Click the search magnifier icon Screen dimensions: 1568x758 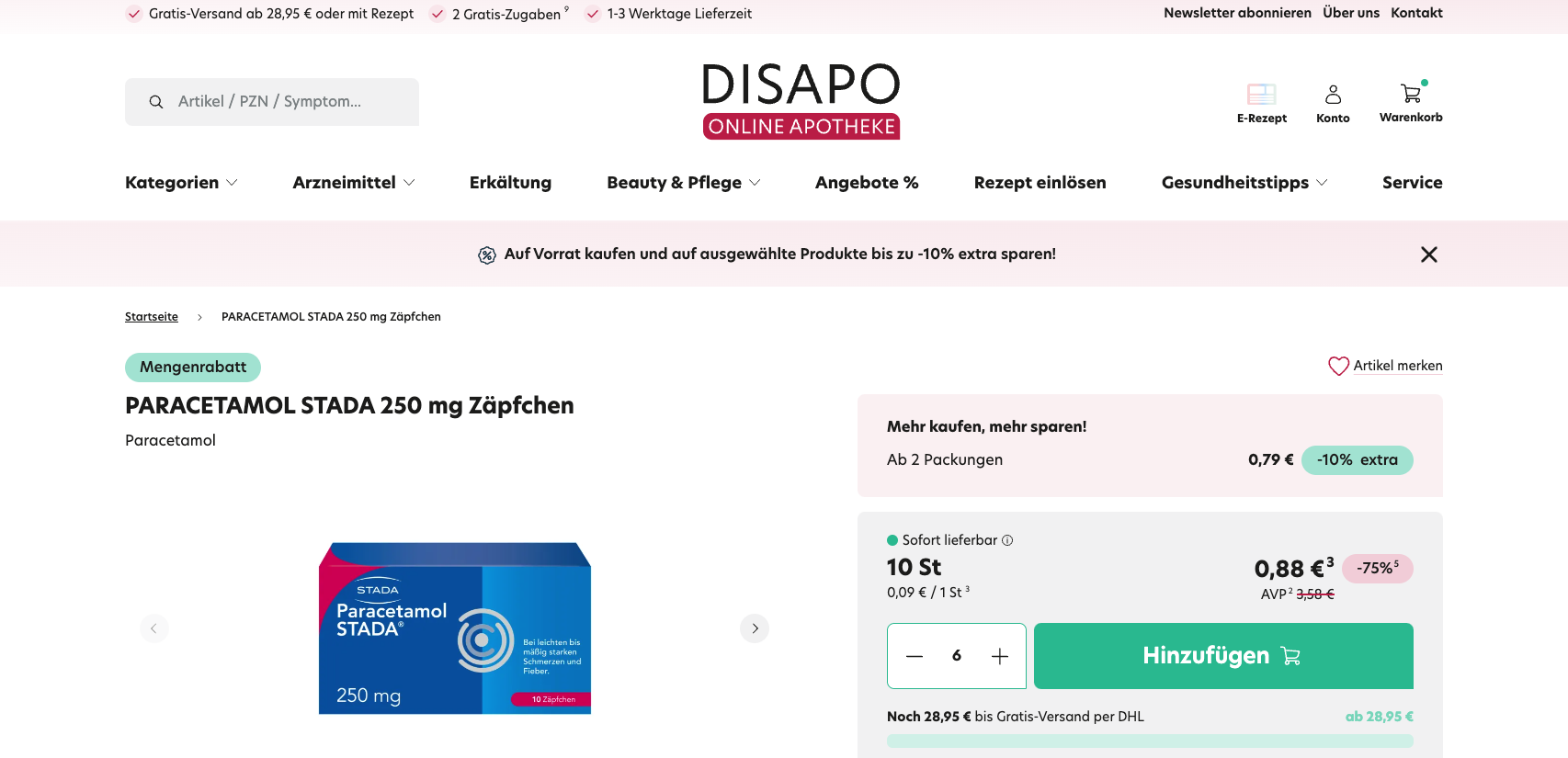tap(156, 102)
